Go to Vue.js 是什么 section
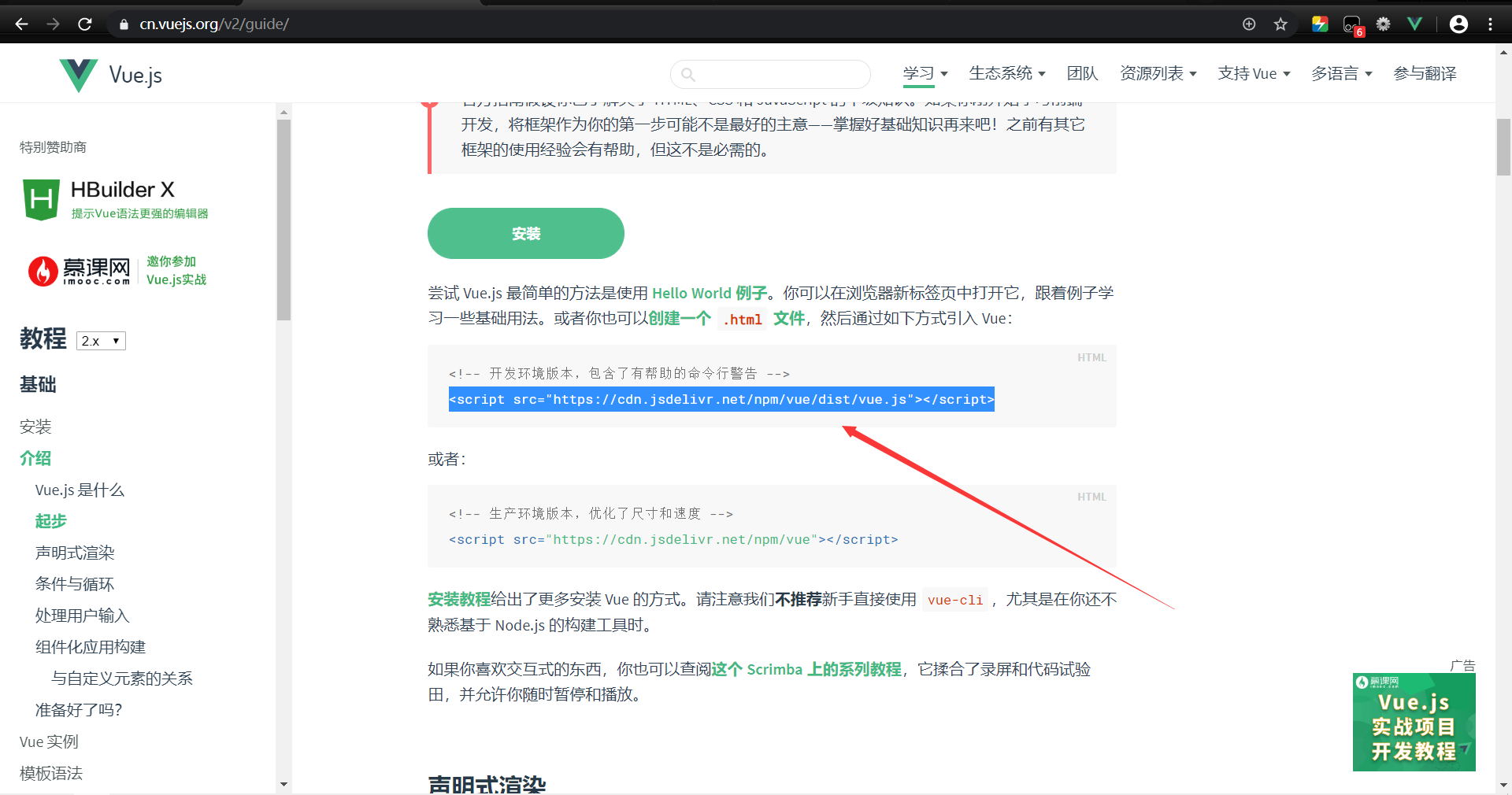This screenshot has height=795, width=1512. pos(80,490)
